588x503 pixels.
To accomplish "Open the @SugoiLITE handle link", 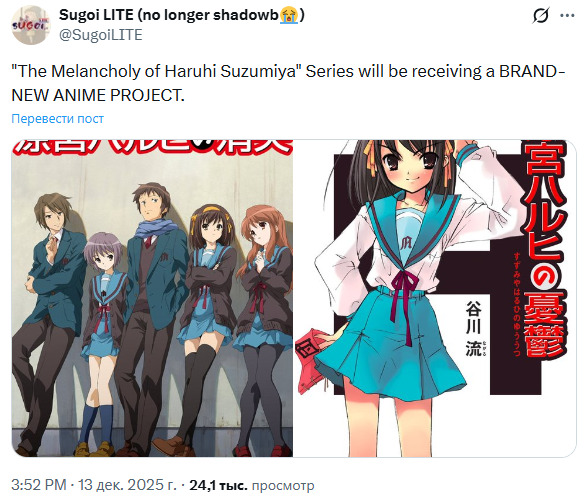I will pyautogui.click(x=100, y=35).
